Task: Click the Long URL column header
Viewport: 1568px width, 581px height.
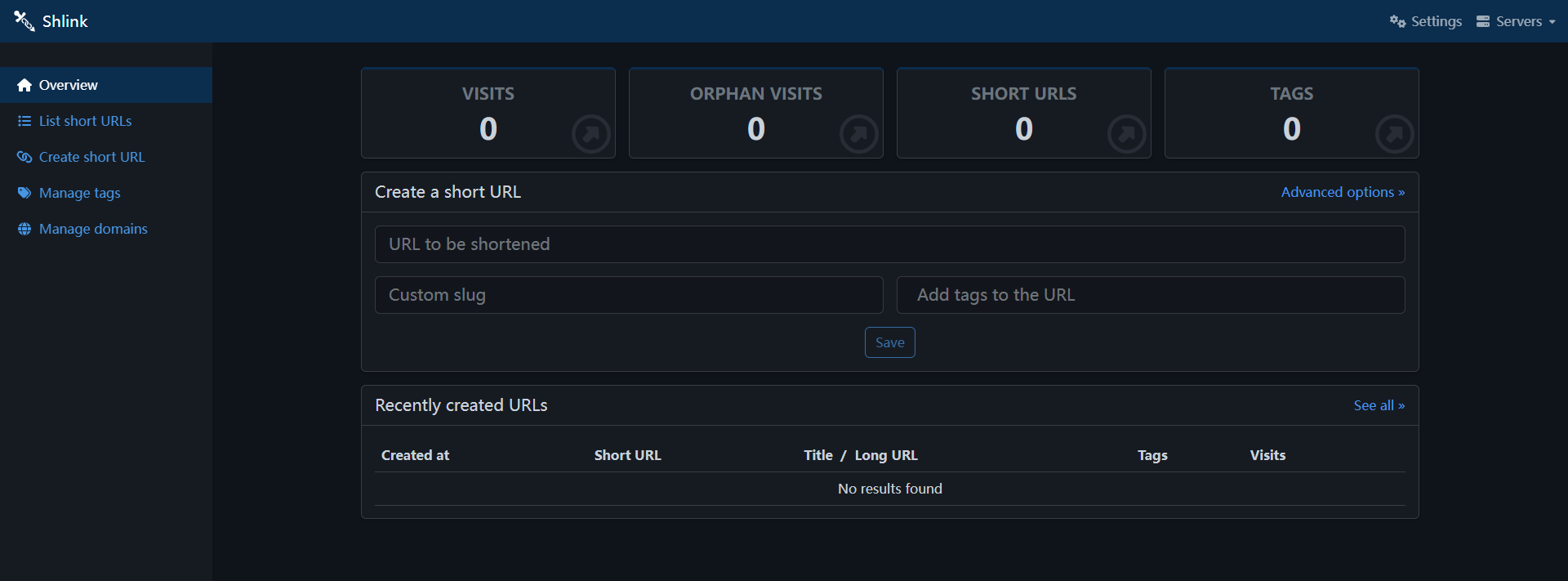Action: pyautogui.click(x=886, y=455)
